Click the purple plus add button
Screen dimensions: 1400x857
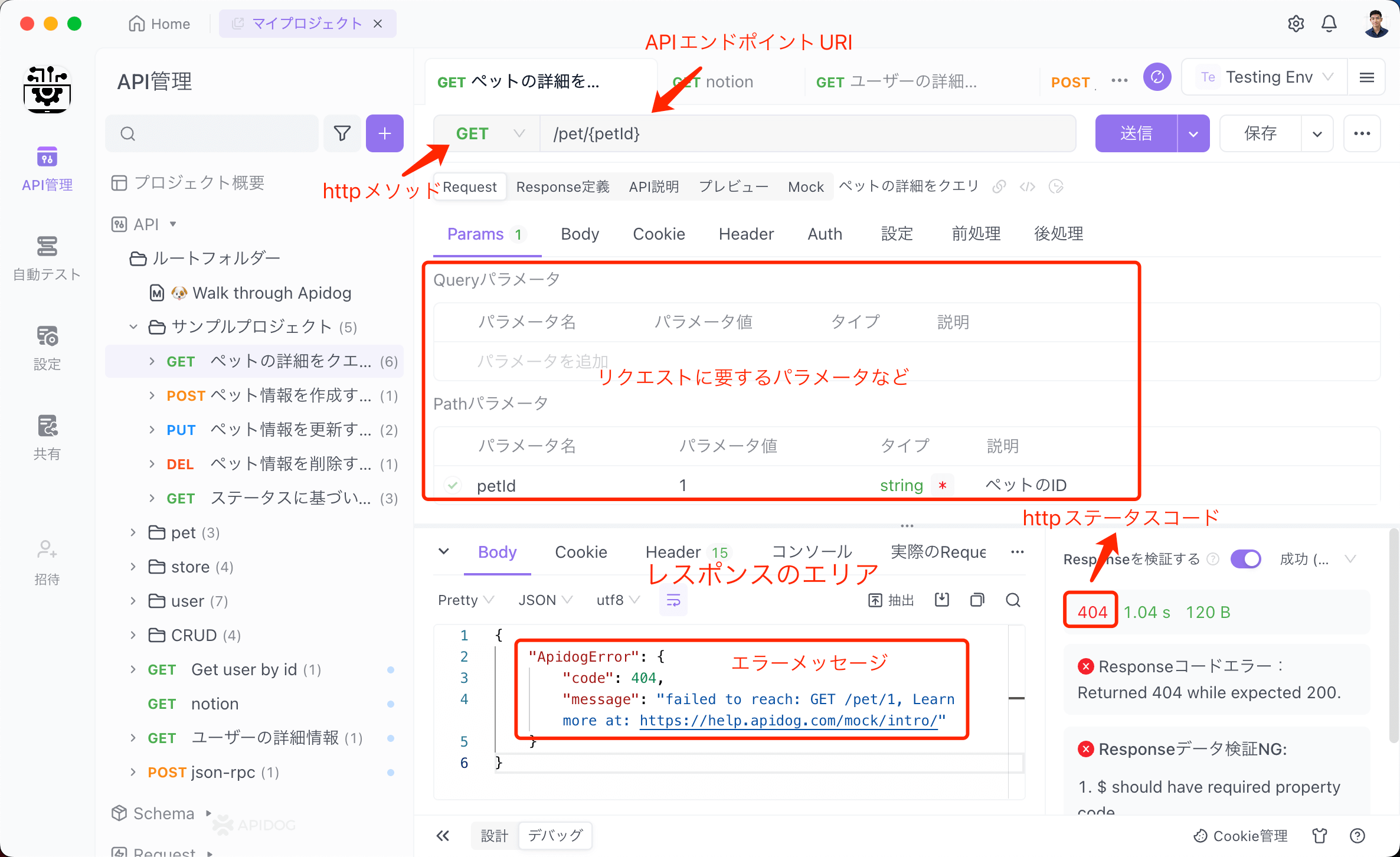coord(384,133)
